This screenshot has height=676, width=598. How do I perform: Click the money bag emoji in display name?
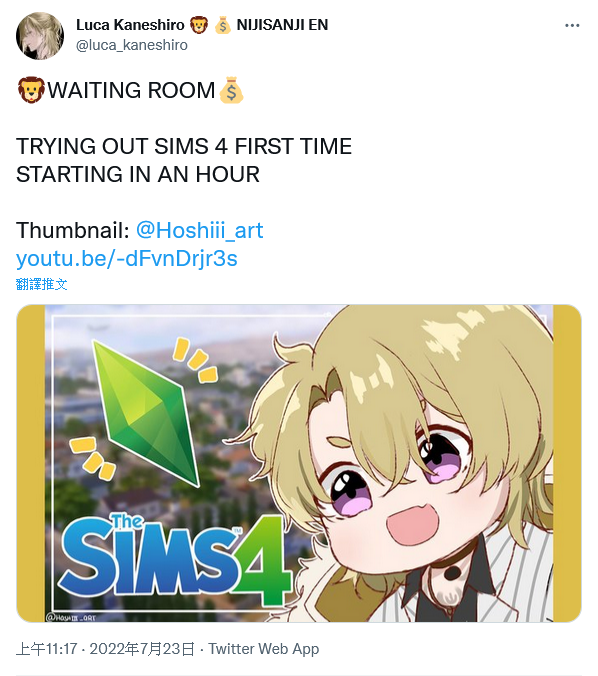[x=222, y=25]
